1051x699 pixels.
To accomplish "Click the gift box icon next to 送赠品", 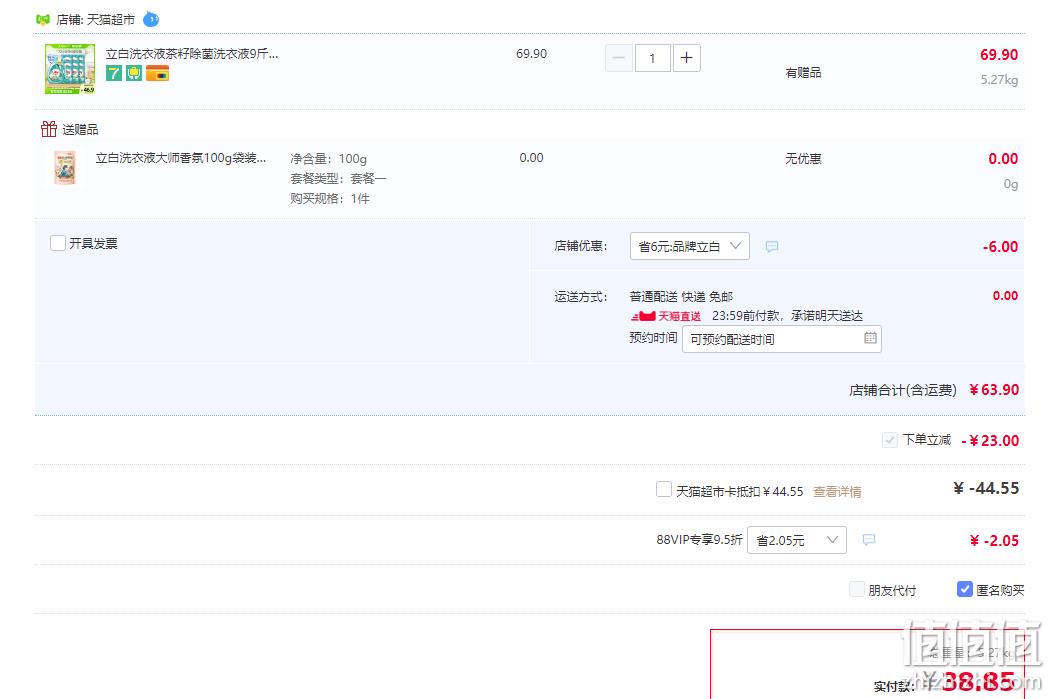I will coord(49,129).
